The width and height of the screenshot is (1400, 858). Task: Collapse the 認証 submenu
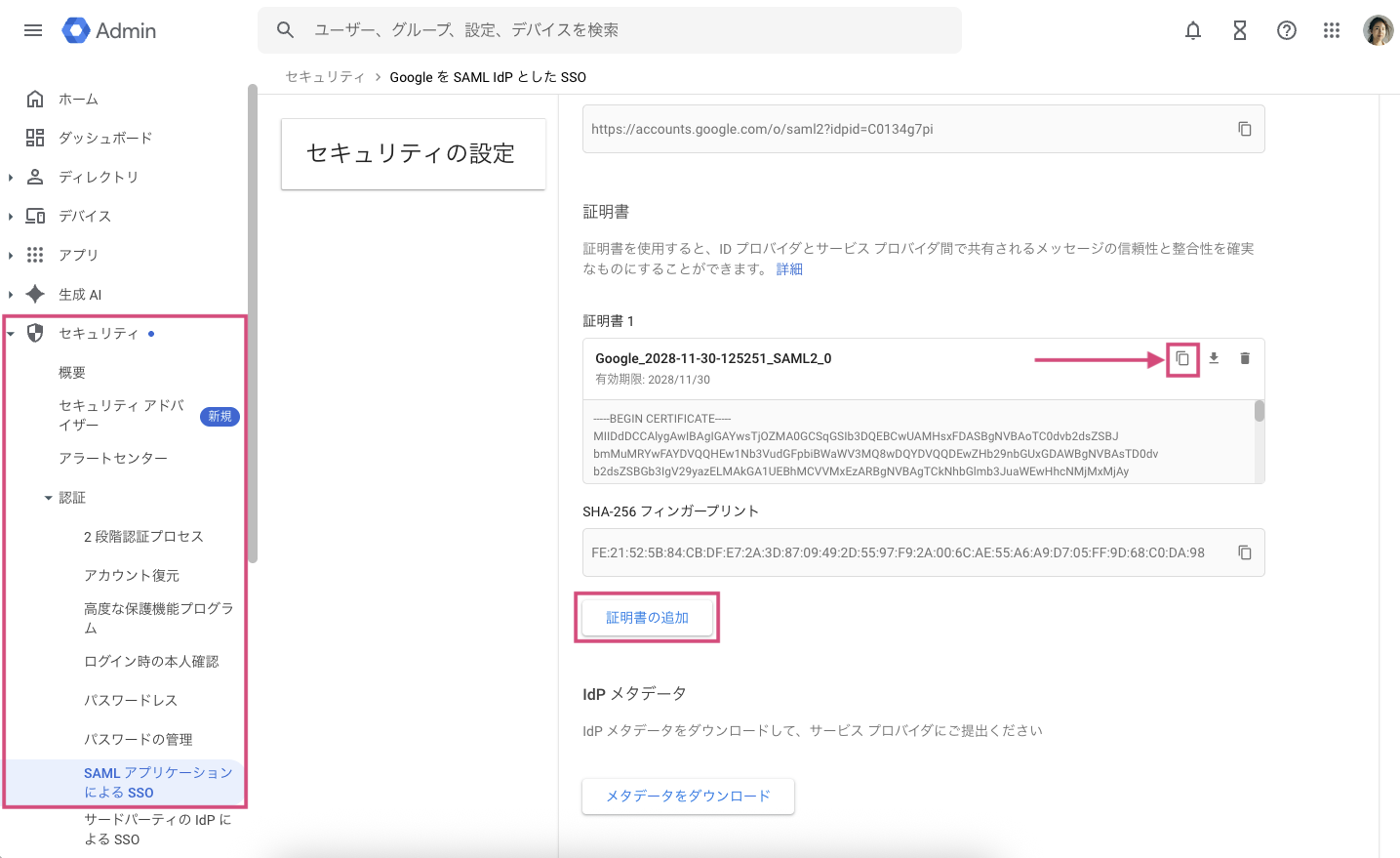click(x=48, y=498)
